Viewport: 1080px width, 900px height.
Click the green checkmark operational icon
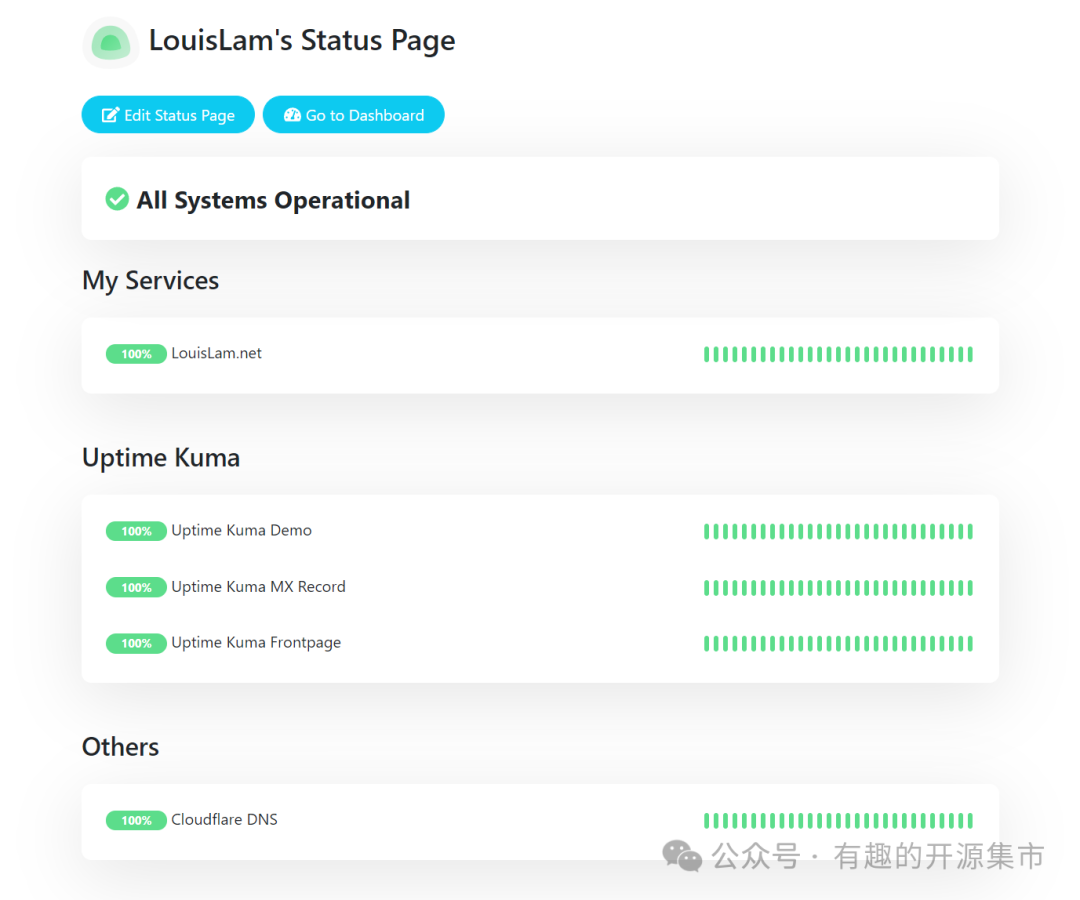tap(117, 199)
